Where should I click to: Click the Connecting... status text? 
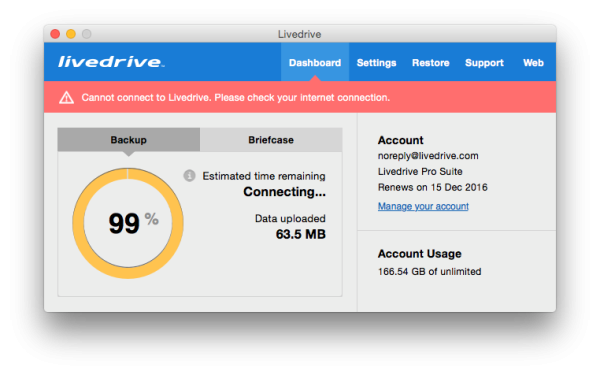point(284,192)
